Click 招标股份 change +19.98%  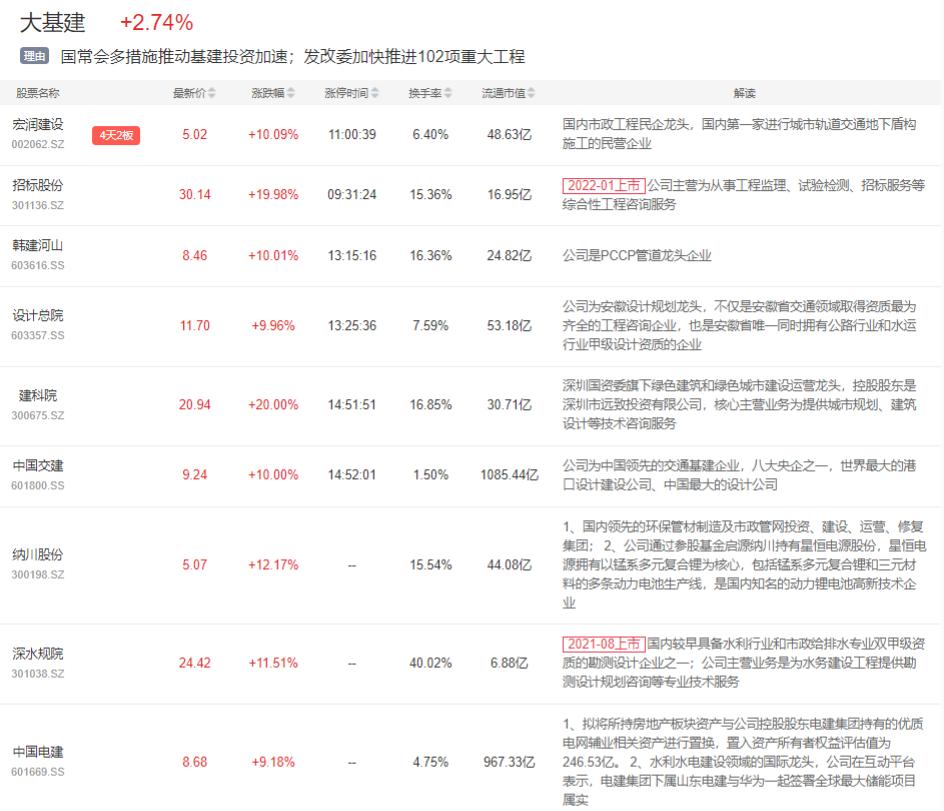click(x=273, y=194)
